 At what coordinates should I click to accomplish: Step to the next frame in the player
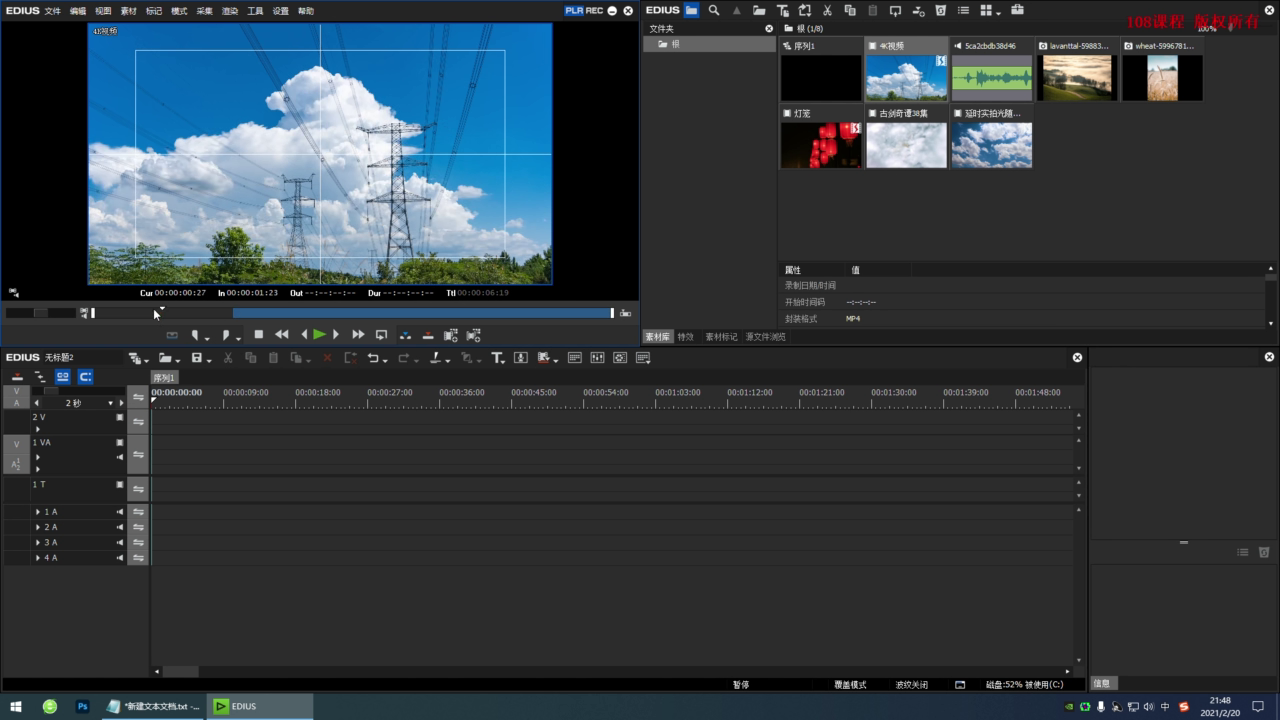tap(336, 335)
